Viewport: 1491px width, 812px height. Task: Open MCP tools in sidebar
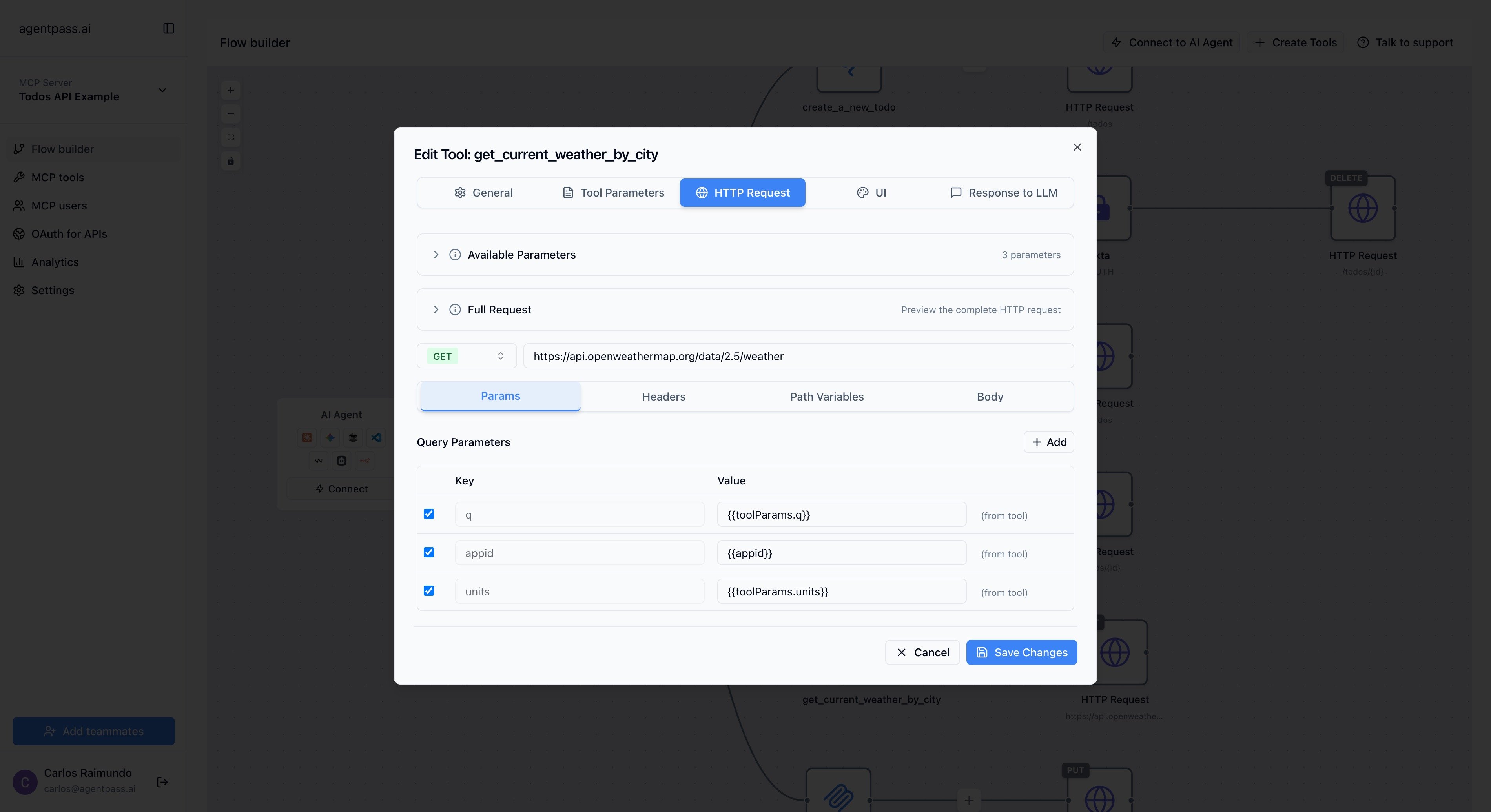93,177
